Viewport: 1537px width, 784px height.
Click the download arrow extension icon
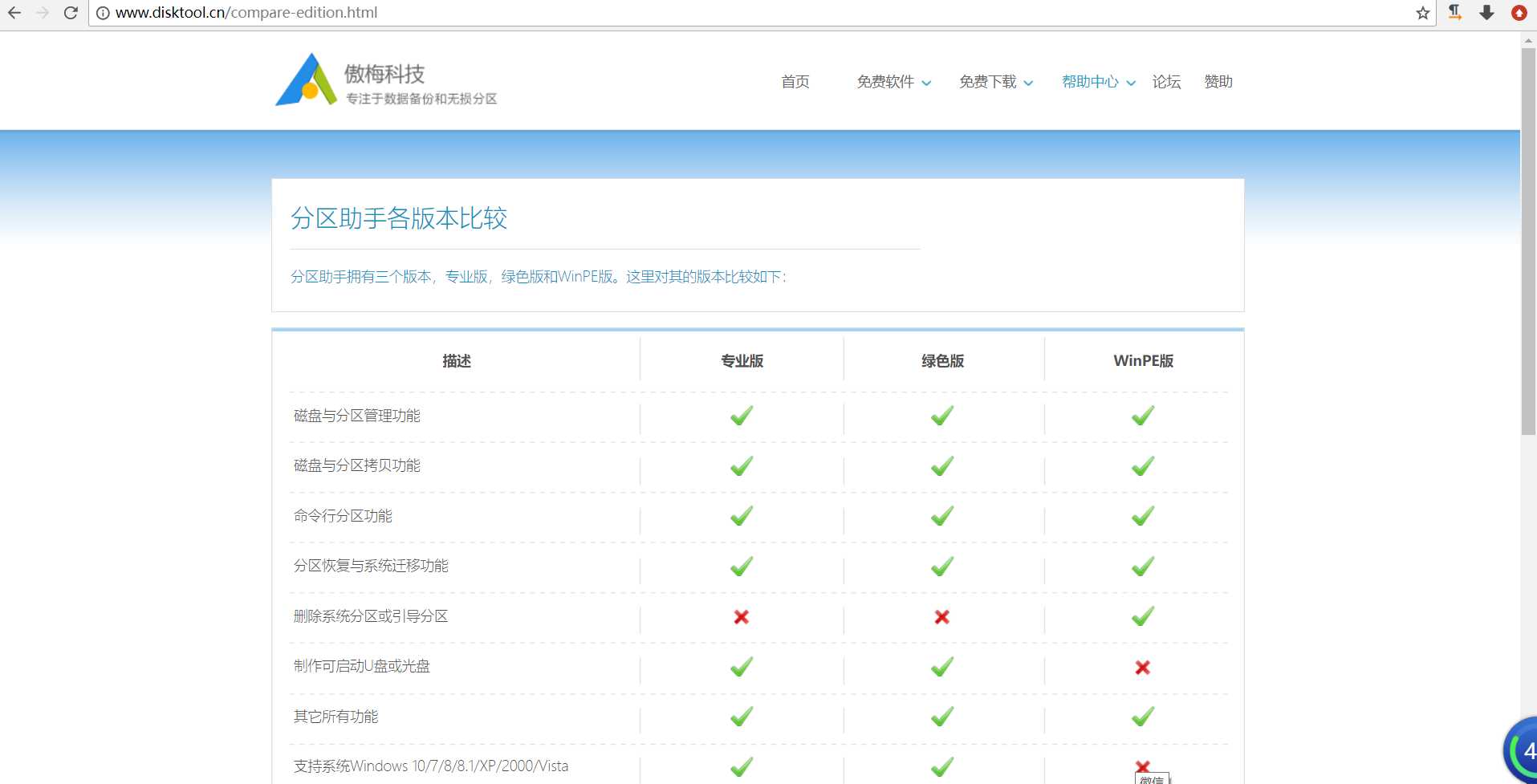pos(1486,12)
